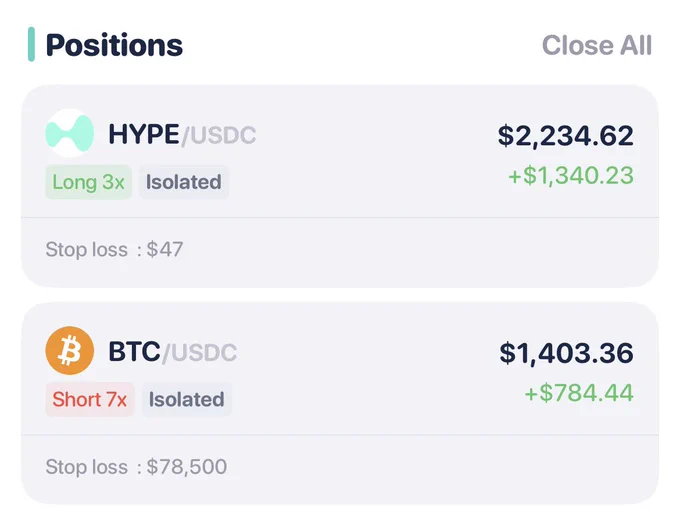Select the Positions section heading
This screenshot has height=525, width=680.
coord(114,45)
